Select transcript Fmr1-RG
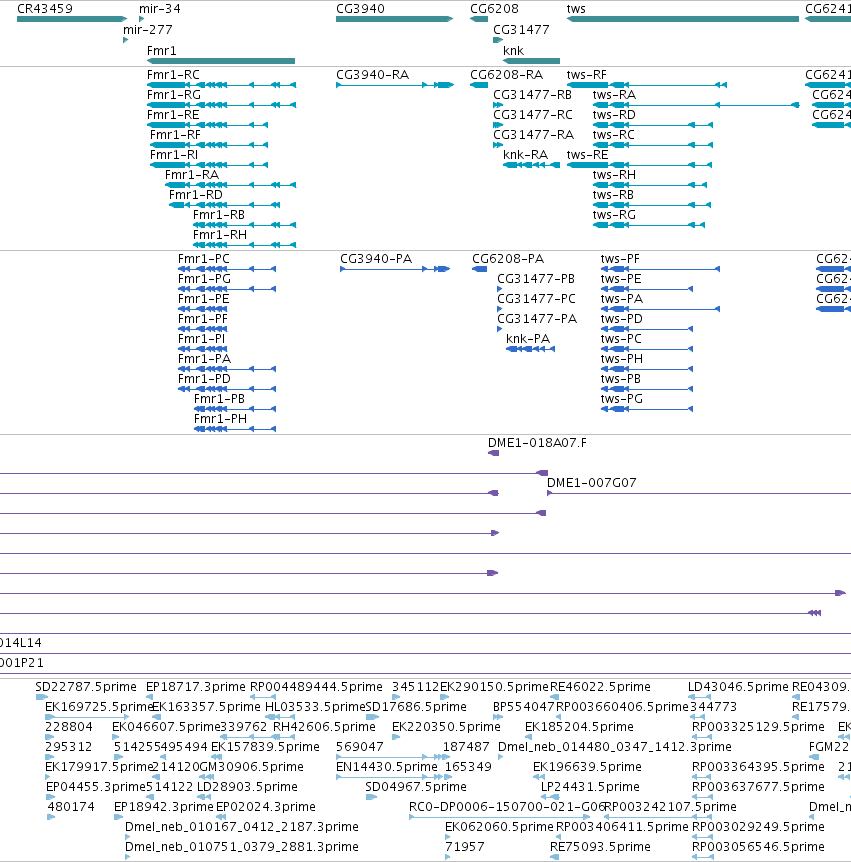The height and width of the screenshot is (862, 851). pyautogui.click(x=222, y=105)
